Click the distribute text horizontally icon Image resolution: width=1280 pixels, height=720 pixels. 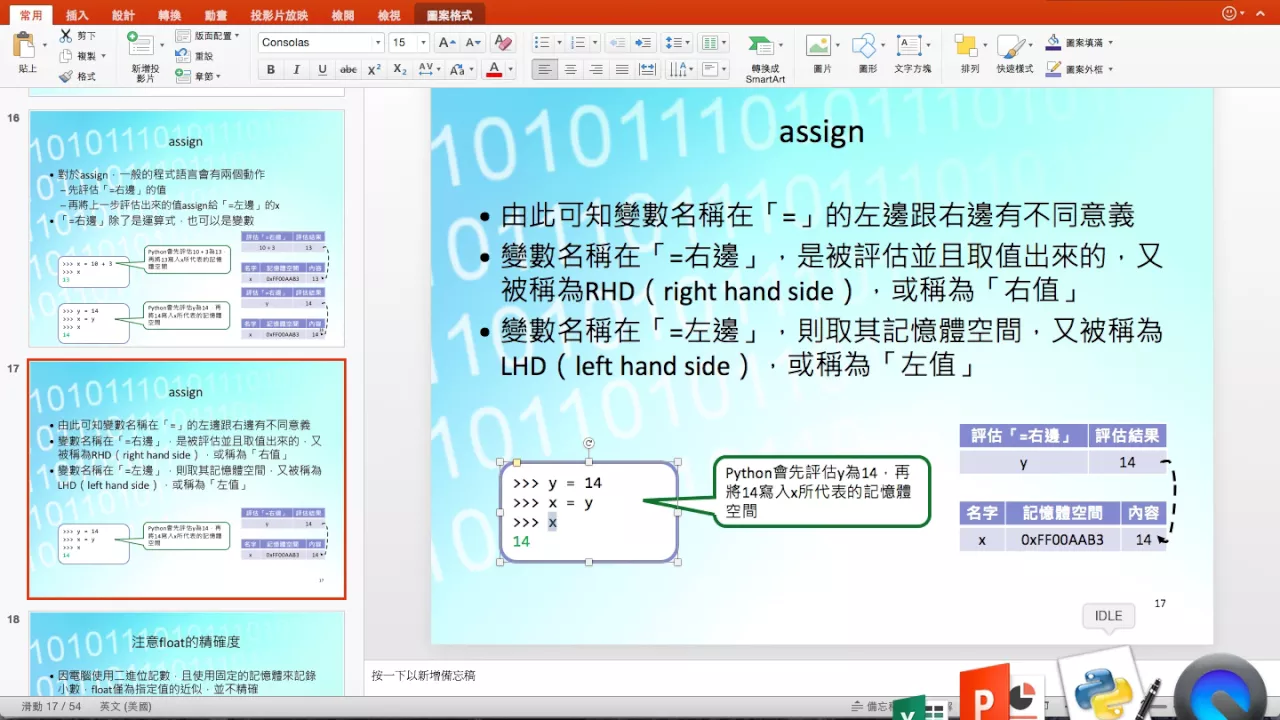click(x=647, y=69)
